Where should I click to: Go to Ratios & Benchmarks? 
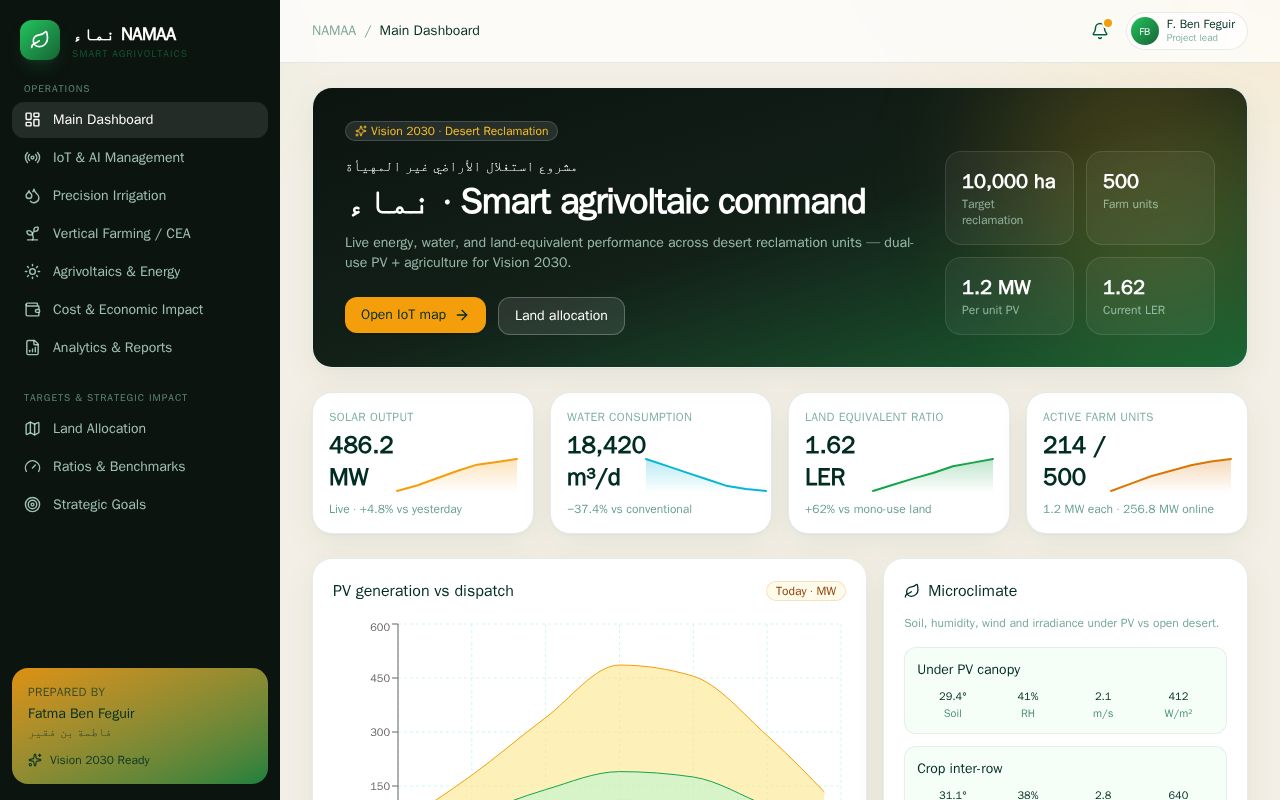140,466
